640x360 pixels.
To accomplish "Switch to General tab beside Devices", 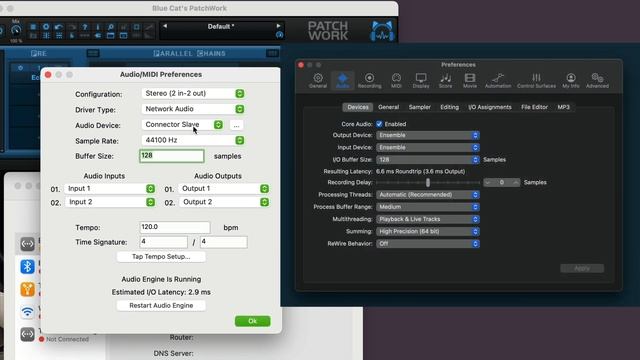I will pos(388,107).
